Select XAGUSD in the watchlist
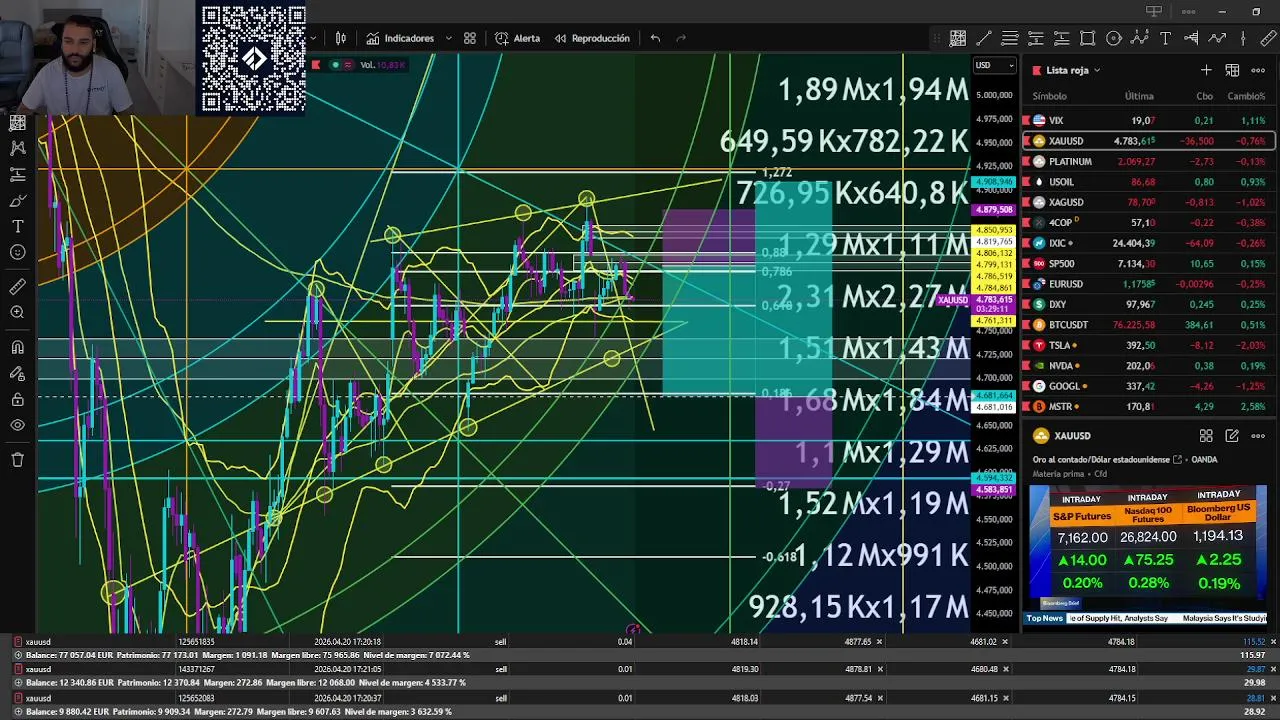The image size is (1280, 720). coord(1149,202)
